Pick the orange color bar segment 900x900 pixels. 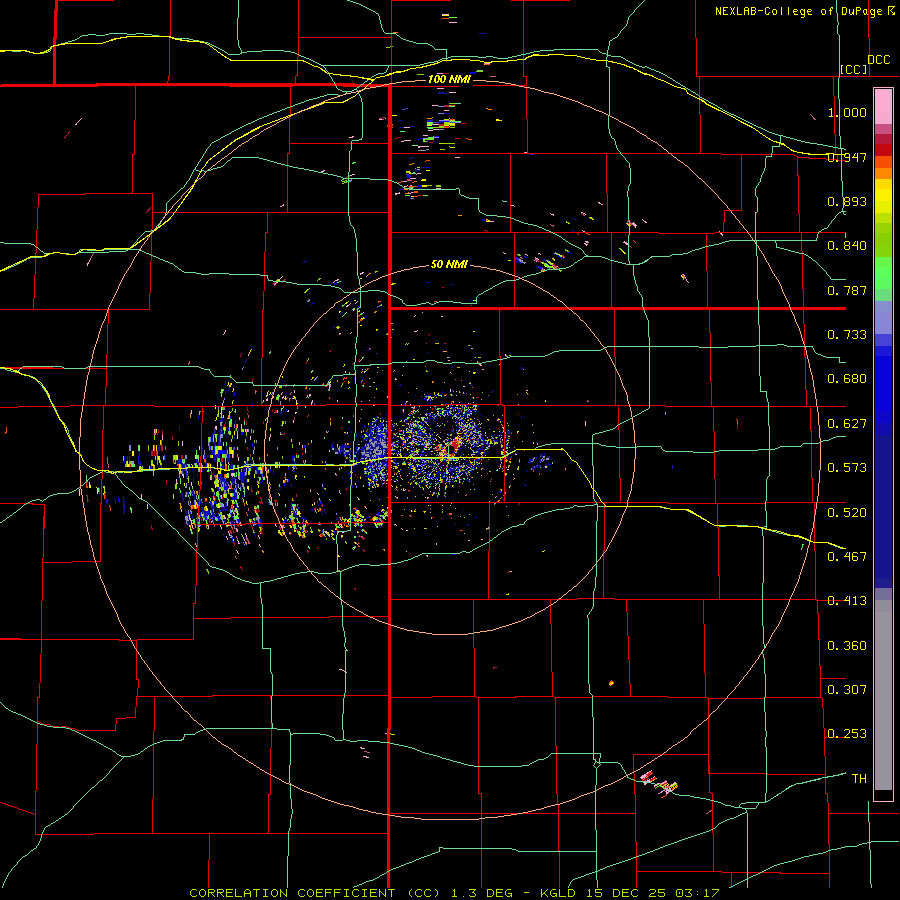click(x=883, y=173)
